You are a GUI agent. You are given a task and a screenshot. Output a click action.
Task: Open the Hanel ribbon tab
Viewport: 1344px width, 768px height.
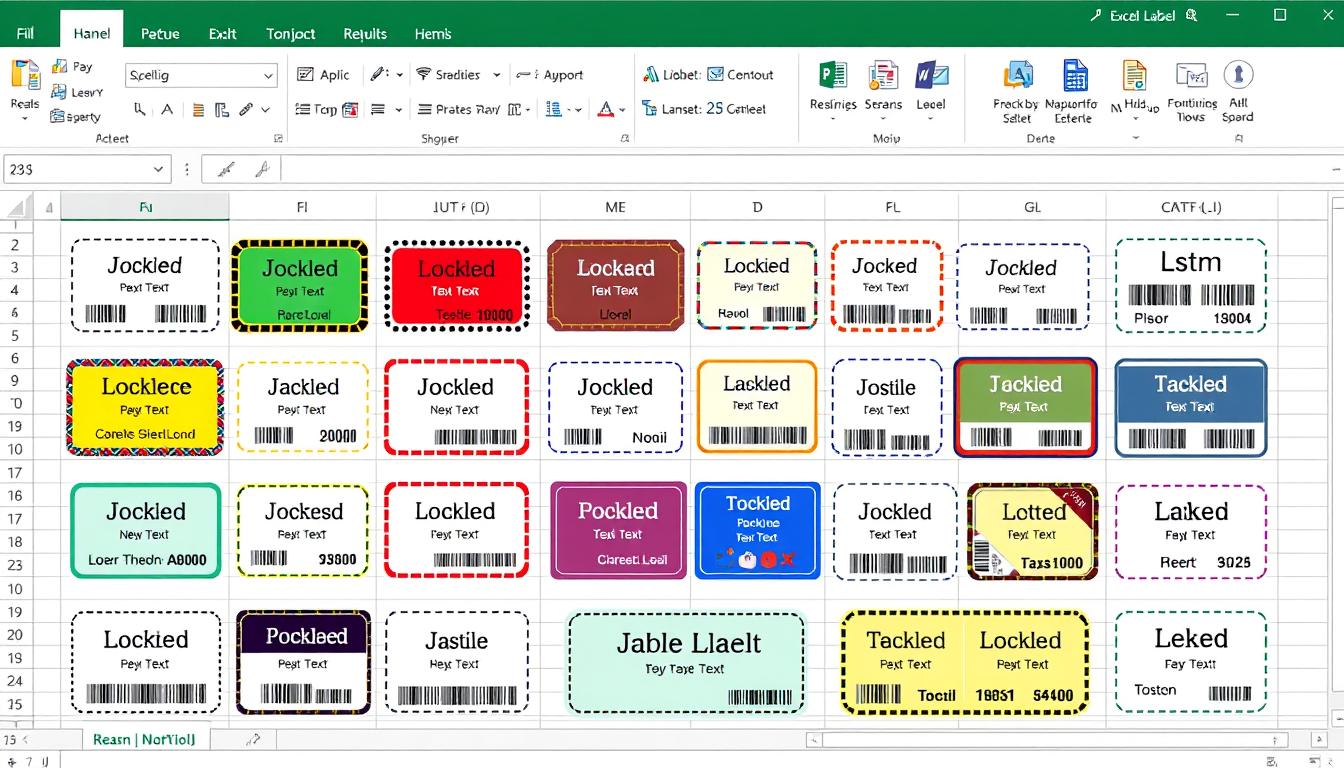[91, 33]
